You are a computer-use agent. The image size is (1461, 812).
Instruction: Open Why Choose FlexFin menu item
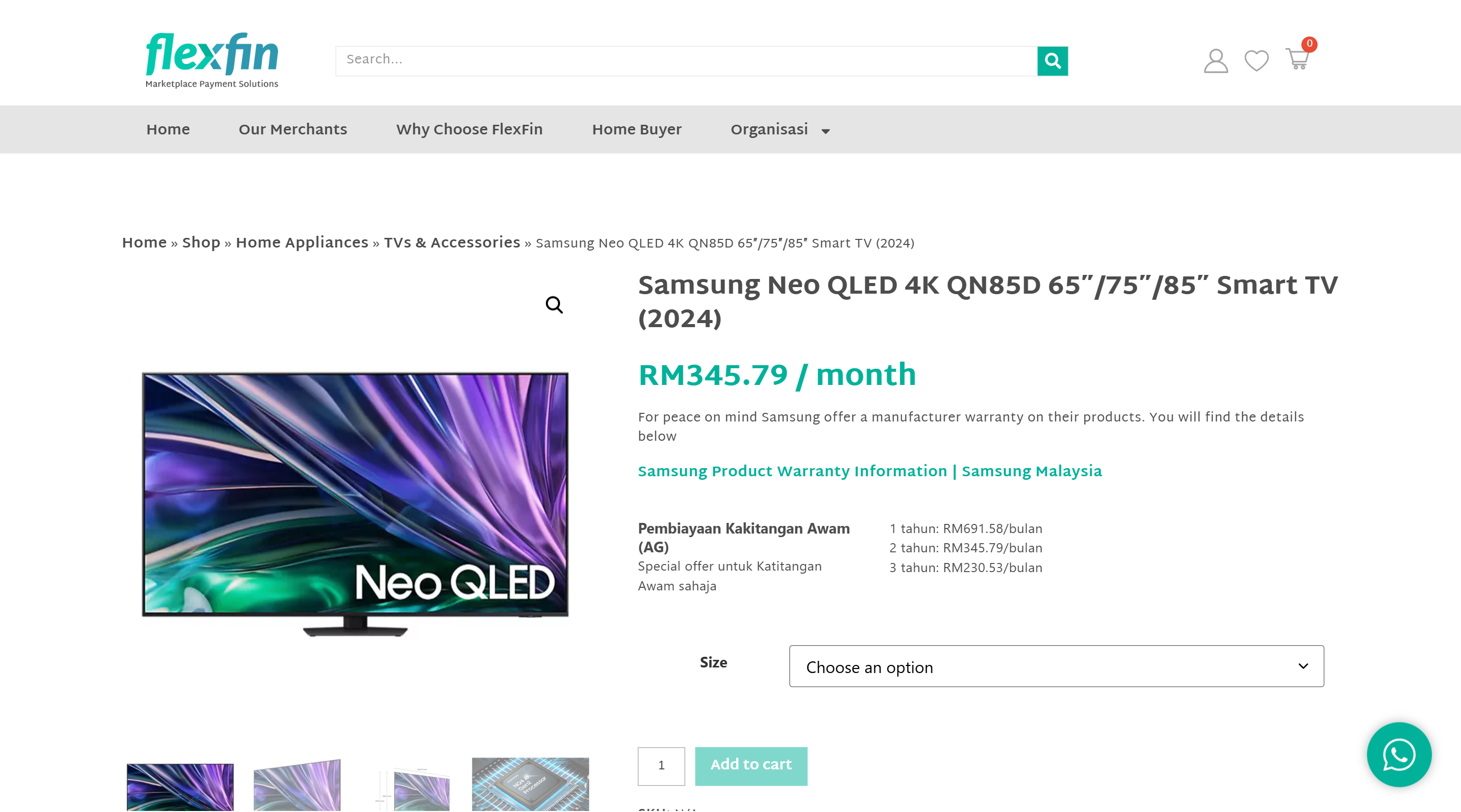pos(469,129)
